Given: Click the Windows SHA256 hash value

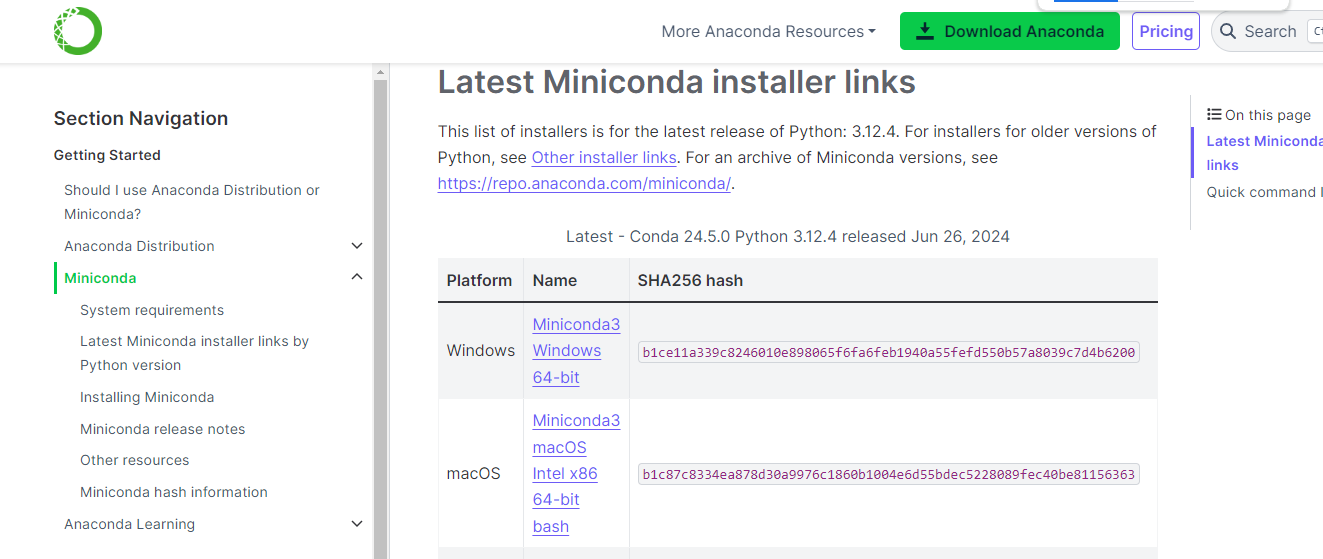Looking at the screenshot, I should click(x=889, y=352).
